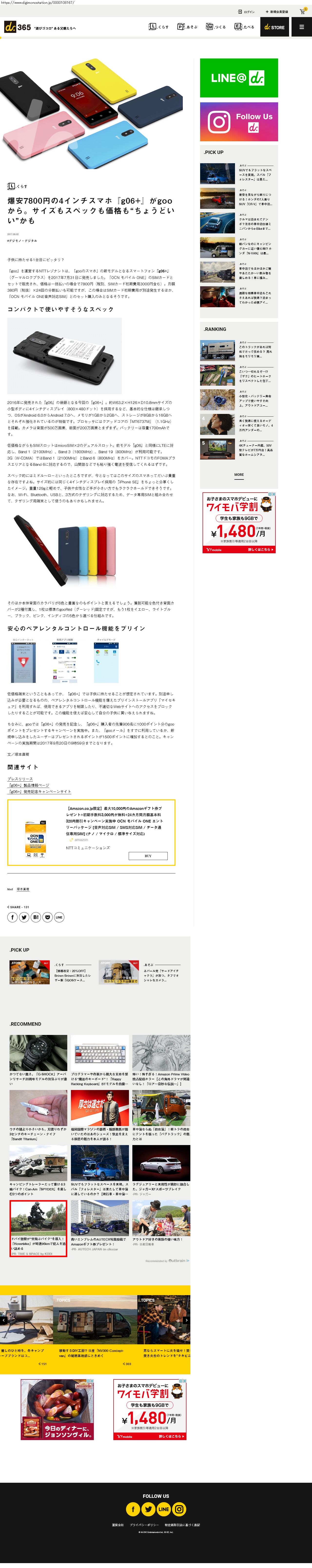Share article via LINE share icon

[x=59, y=917]
